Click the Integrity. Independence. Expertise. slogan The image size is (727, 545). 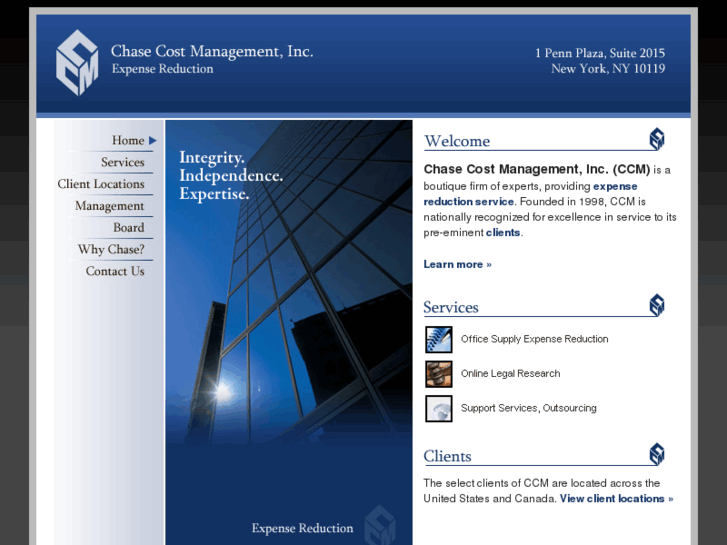(x=231, y=175)
